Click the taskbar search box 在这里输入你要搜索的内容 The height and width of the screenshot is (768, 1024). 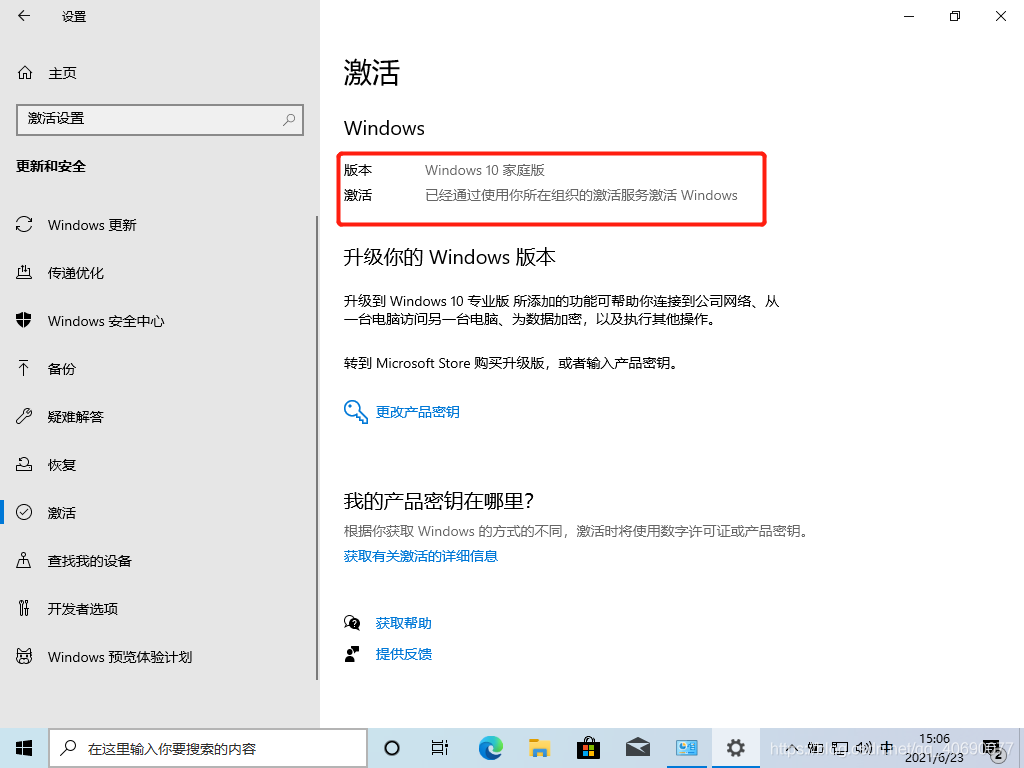(208, 748)
